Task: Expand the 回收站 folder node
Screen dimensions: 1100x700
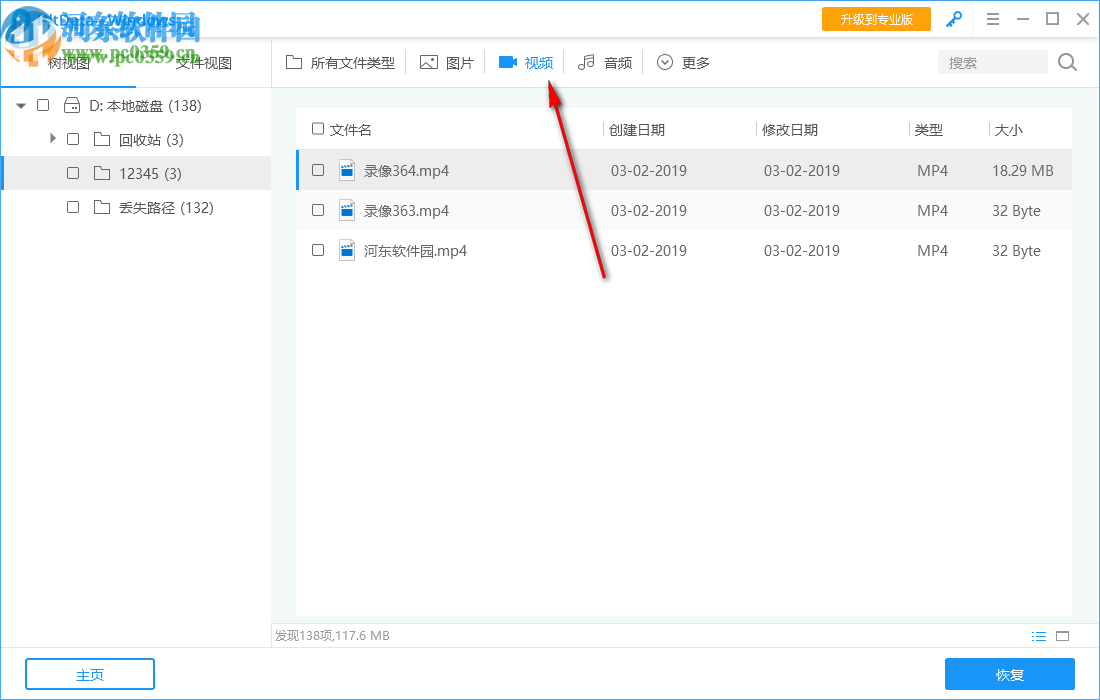Action: 52,138
